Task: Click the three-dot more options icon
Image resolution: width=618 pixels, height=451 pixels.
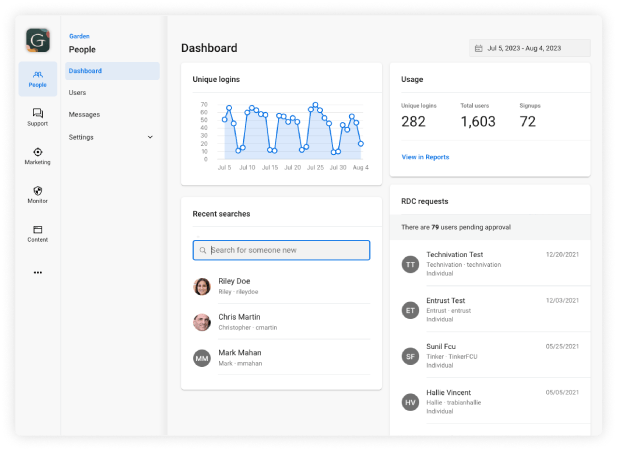Action: tap(38, 272)
